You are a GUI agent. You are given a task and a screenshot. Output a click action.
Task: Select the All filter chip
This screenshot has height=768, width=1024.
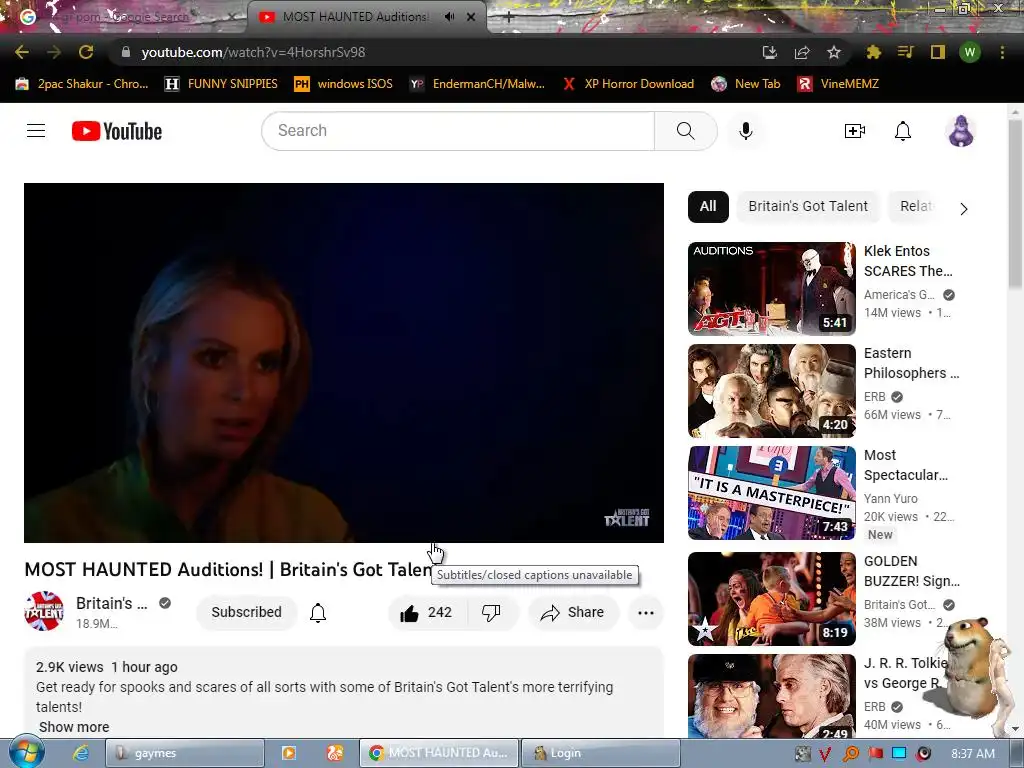click(708, 206)
